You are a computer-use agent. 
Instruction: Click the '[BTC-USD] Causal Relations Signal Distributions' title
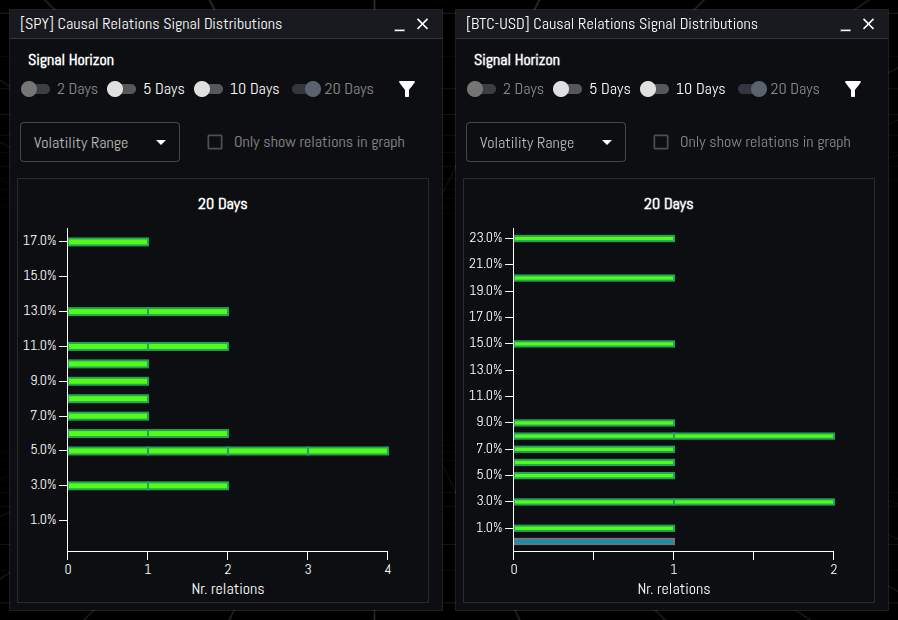pos(612,24)
